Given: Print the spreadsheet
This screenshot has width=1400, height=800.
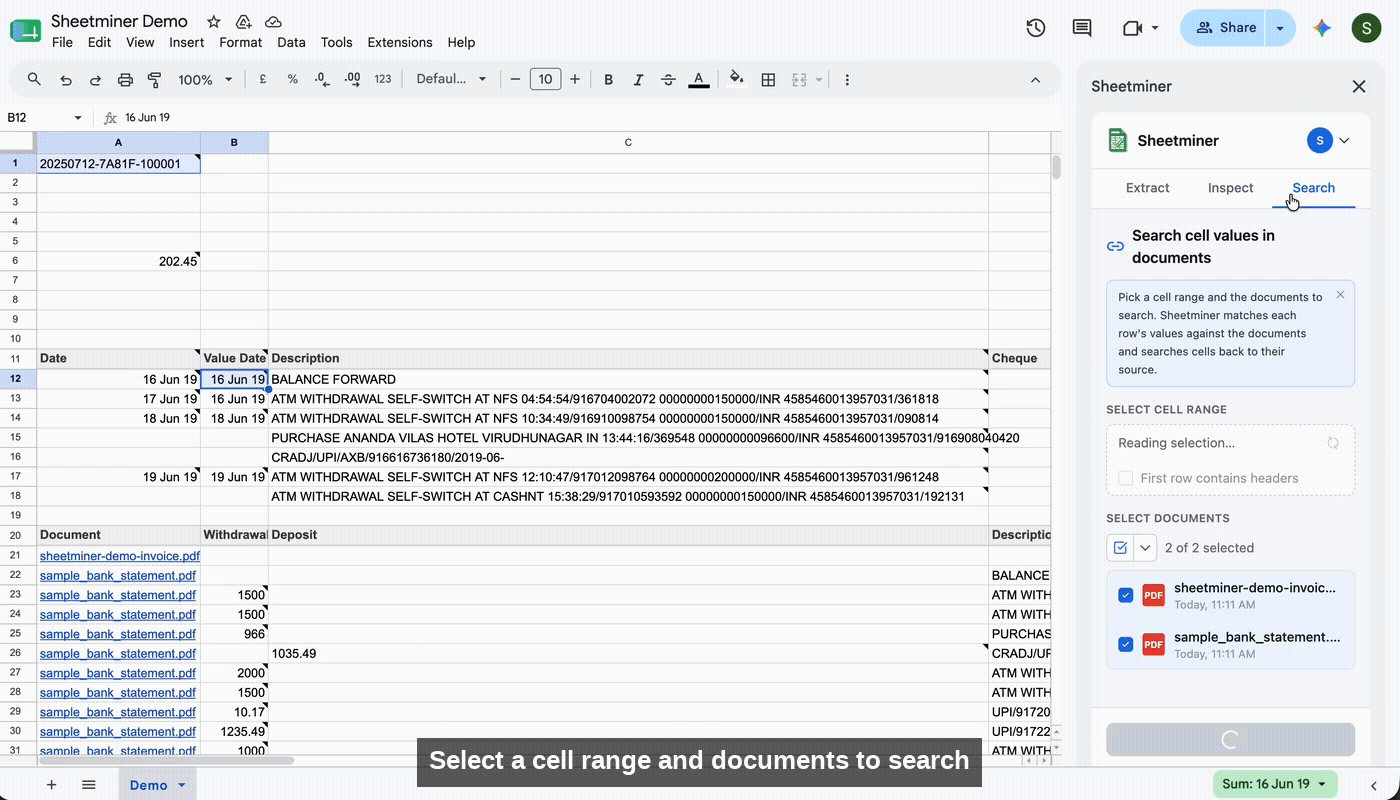Looking at the screenshot, I should (x=125, y=80).
